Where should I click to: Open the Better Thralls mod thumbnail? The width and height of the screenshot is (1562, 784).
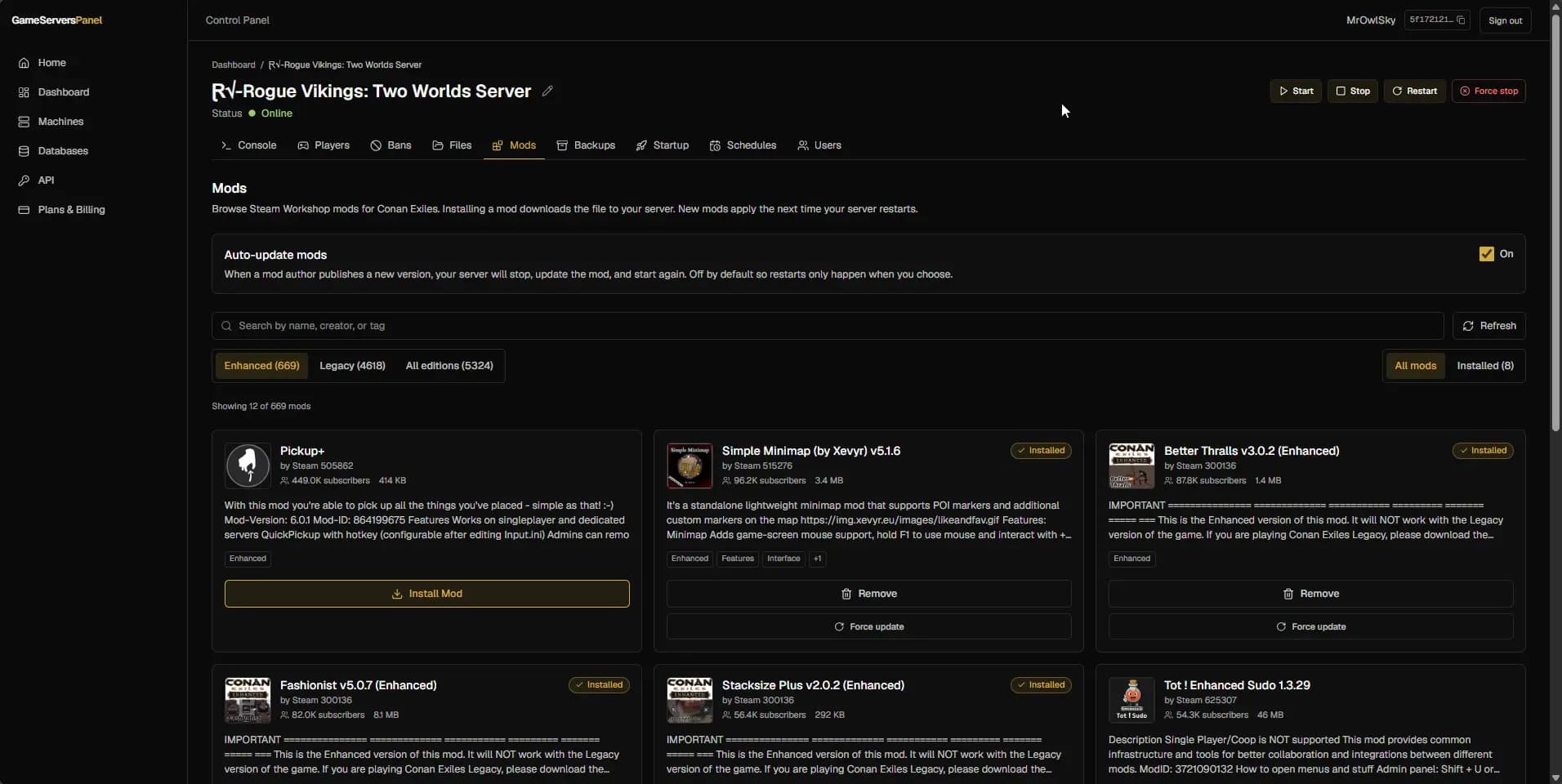click(x=1131, y=465)
